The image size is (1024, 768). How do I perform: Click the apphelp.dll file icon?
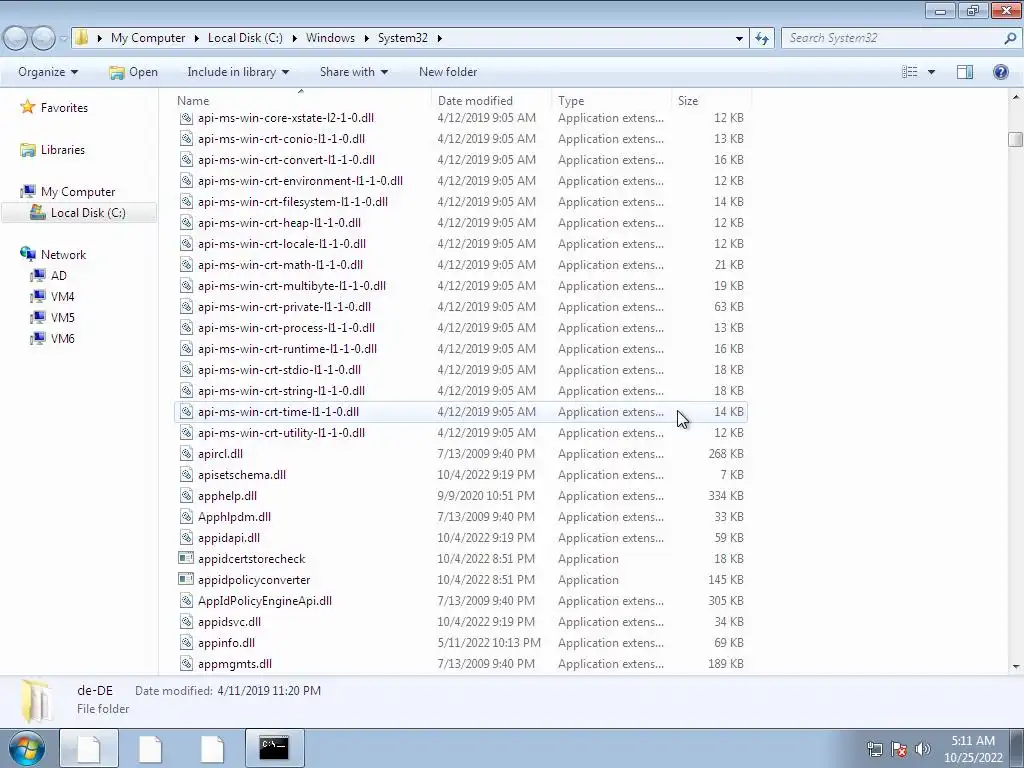(186, 496)
